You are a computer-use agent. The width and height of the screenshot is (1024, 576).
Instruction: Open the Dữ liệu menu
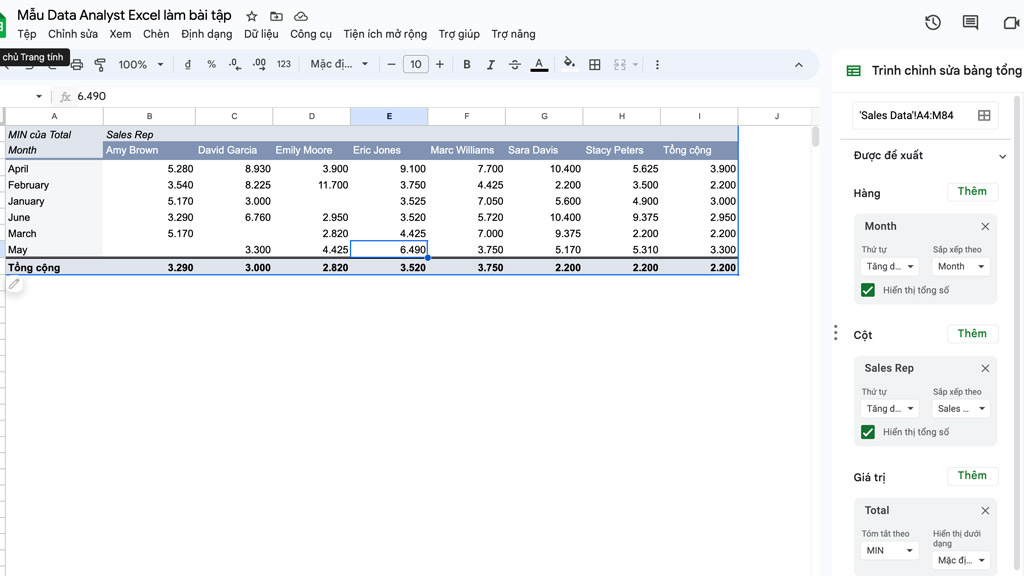tap(261, 34)
